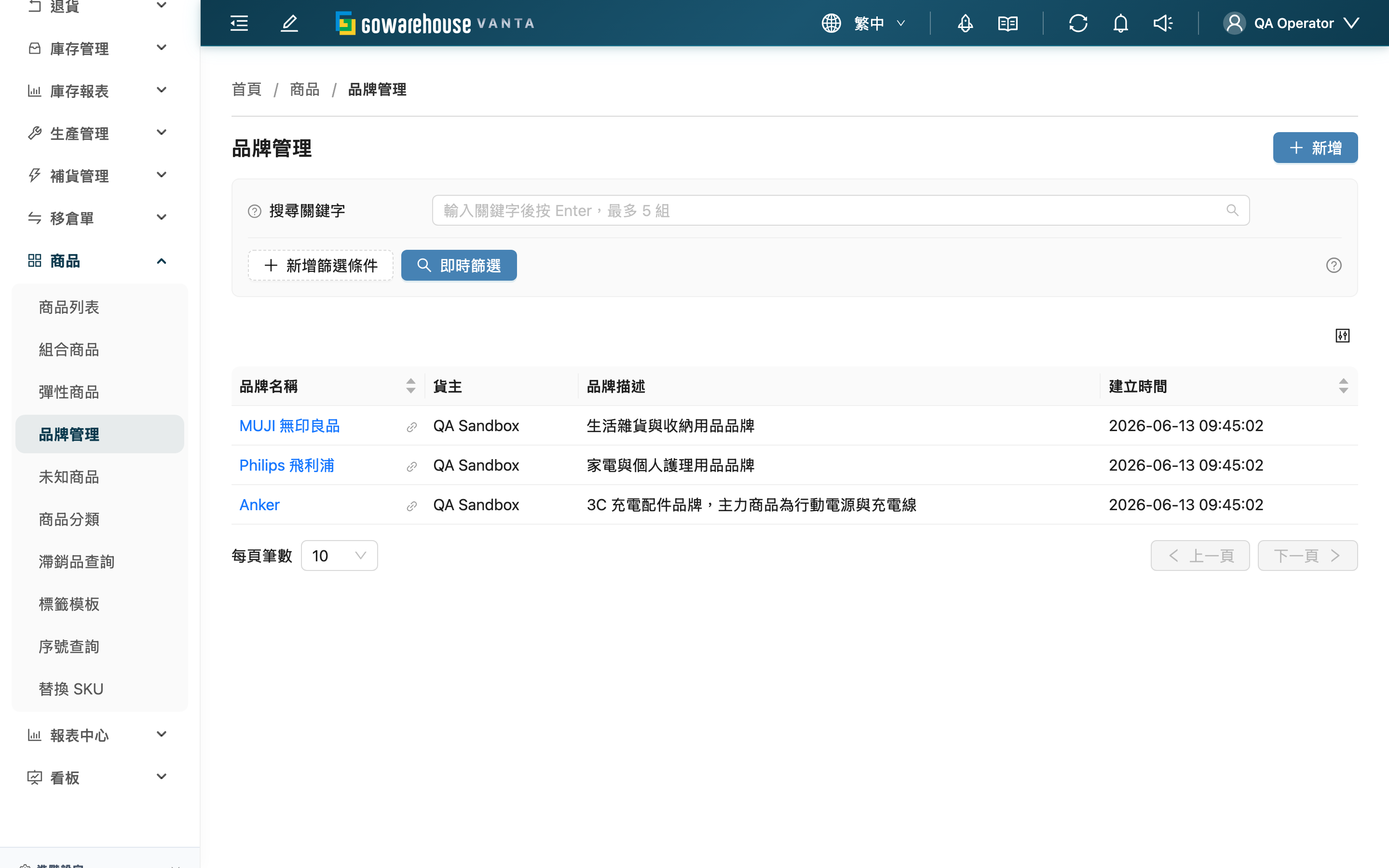Click the 生產管理 wrench icon
Viewport: 1389px width, 868px height.
tap(34, 133)
